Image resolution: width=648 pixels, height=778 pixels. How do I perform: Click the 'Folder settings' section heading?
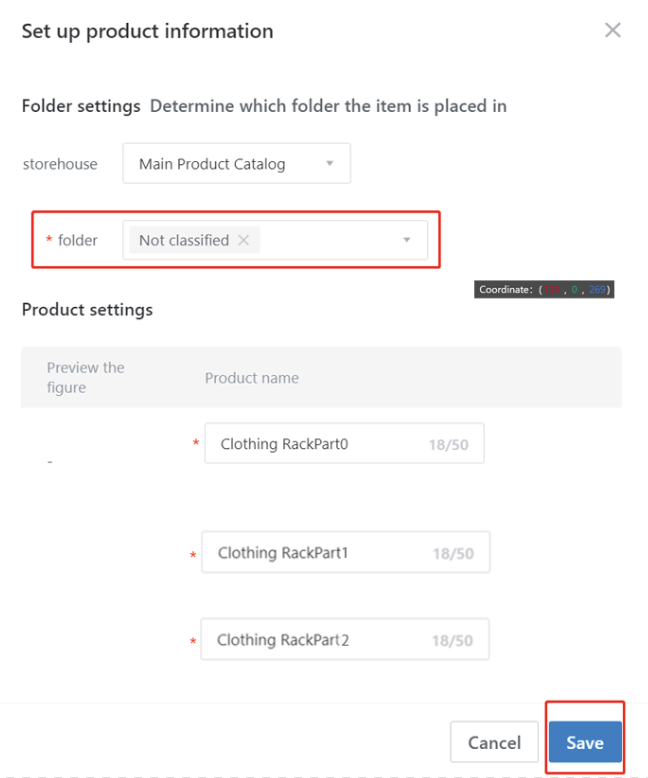(x=81, y=106)
